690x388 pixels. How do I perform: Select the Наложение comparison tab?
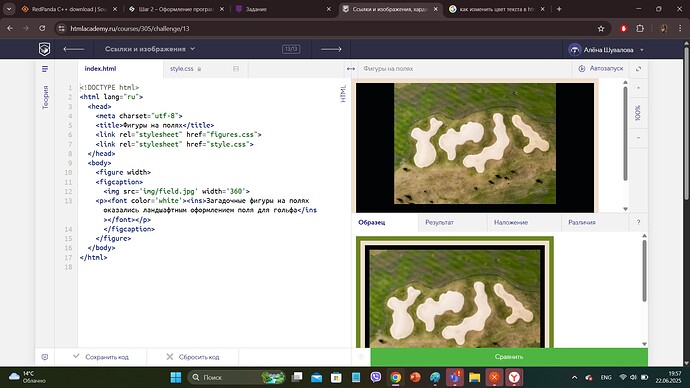(x=510, y=223)
